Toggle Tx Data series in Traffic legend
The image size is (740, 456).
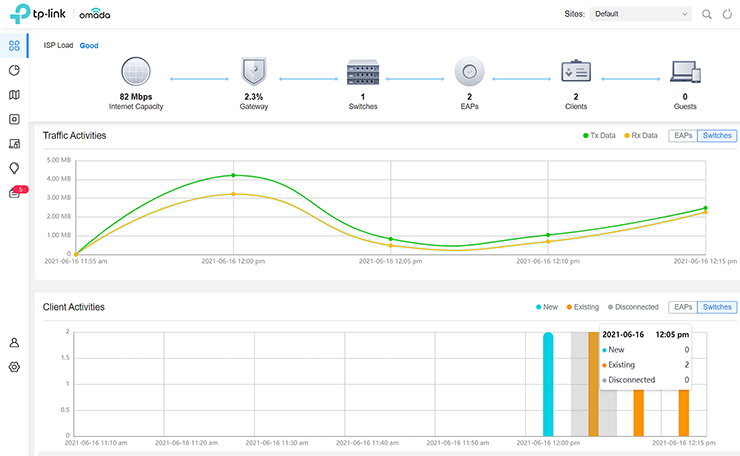click(x=599, y=135)
